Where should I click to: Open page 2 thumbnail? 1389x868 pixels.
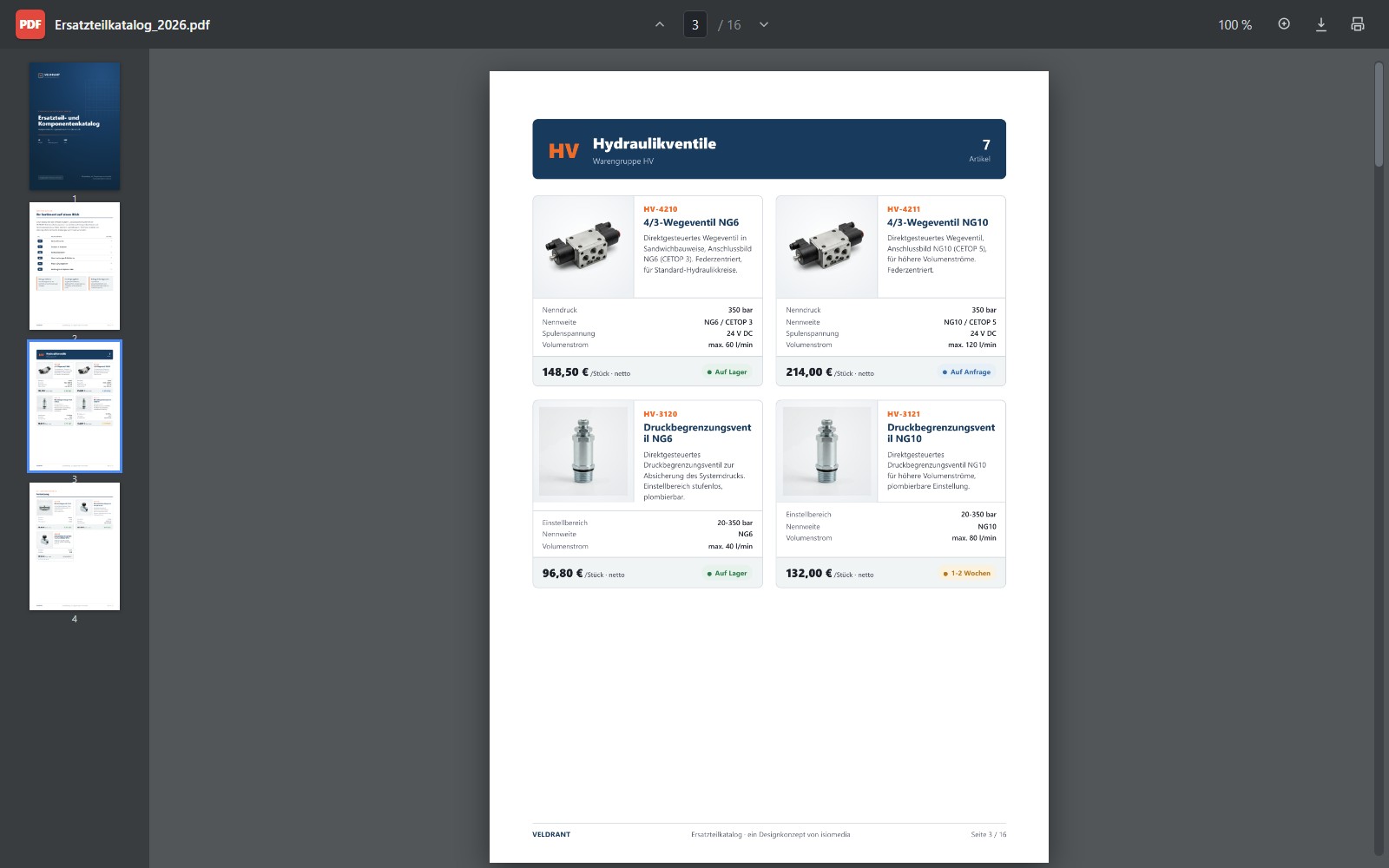(x=75, y=266)
